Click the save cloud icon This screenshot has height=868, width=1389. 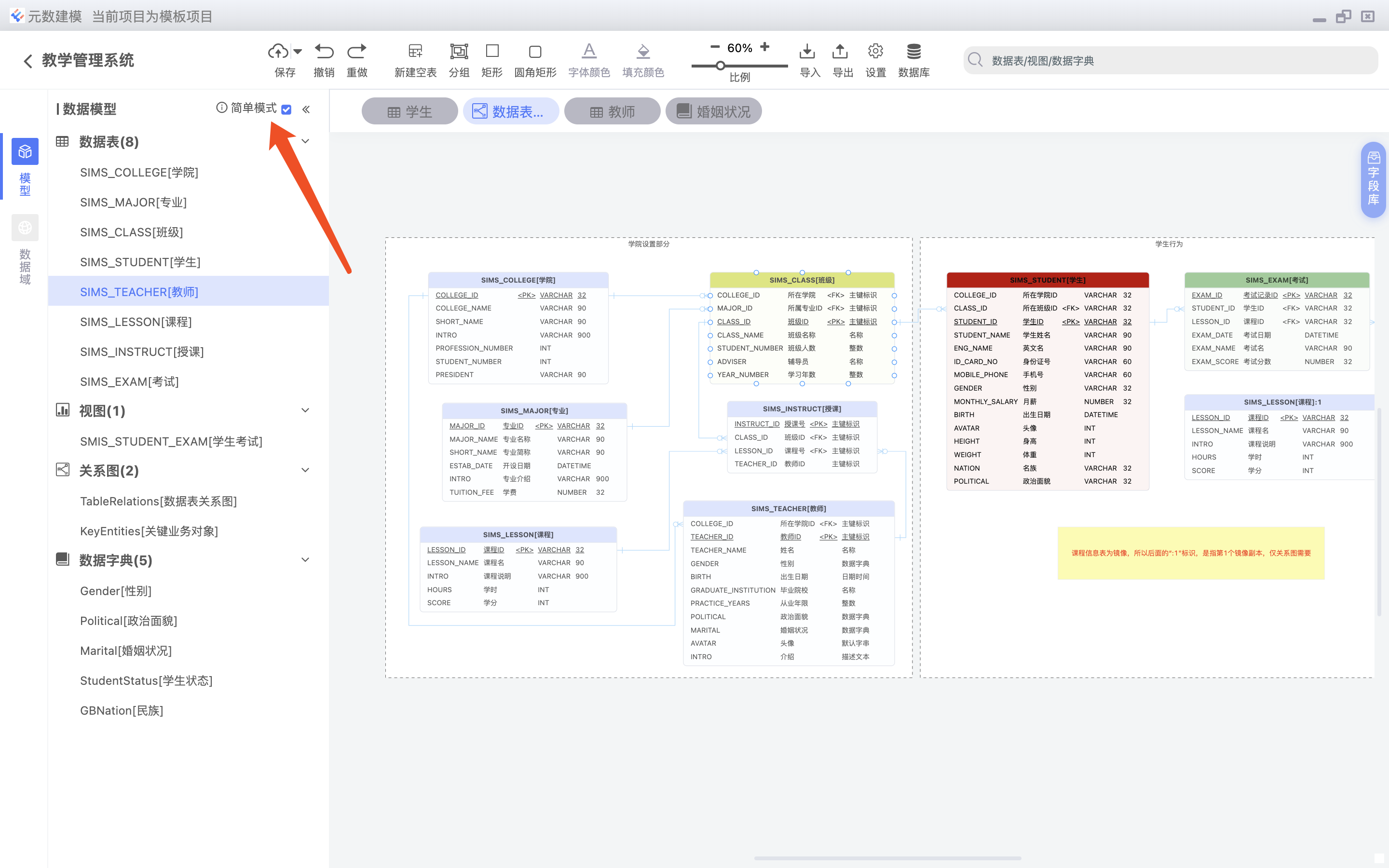pyautogui.click(x=278, y=51)
